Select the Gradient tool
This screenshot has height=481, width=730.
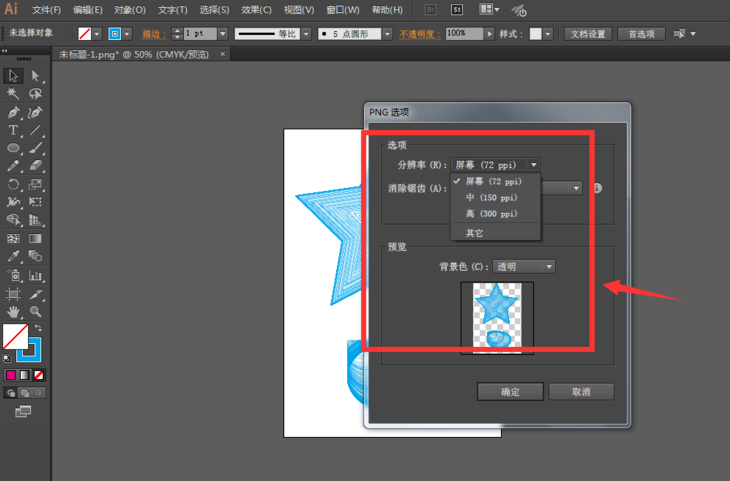click(x=35, y=238)
